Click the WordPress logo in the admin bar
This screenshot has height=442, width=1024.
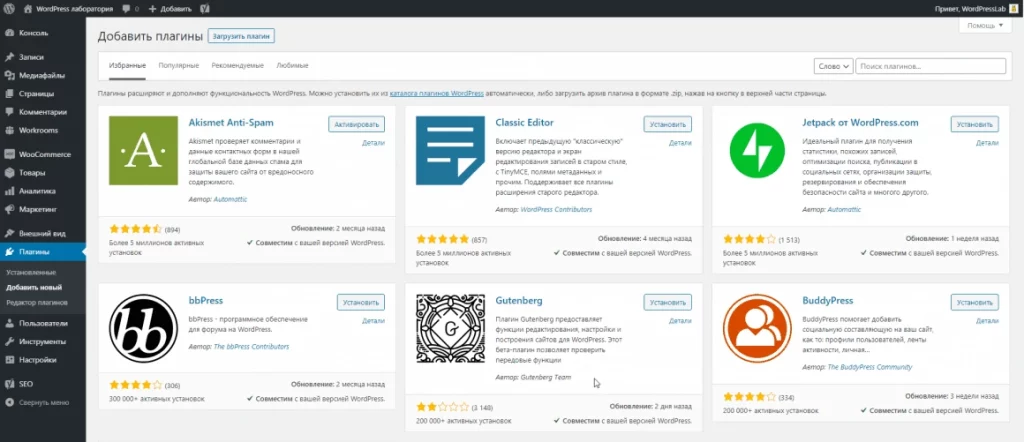click(10, 7)
